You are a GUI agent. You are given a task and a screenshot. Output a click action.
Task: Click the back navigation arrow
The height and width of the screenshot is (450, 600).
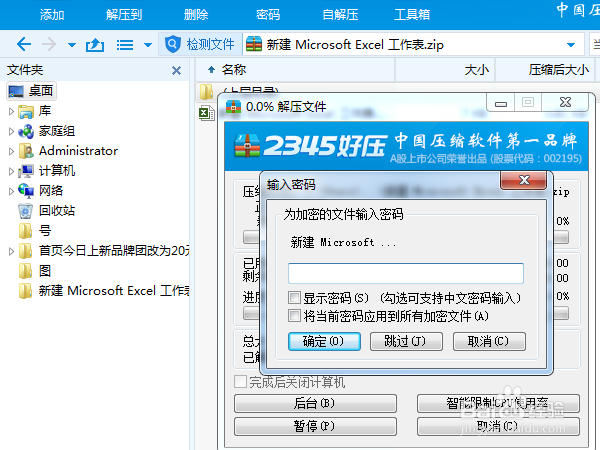[x=24, y=44]
